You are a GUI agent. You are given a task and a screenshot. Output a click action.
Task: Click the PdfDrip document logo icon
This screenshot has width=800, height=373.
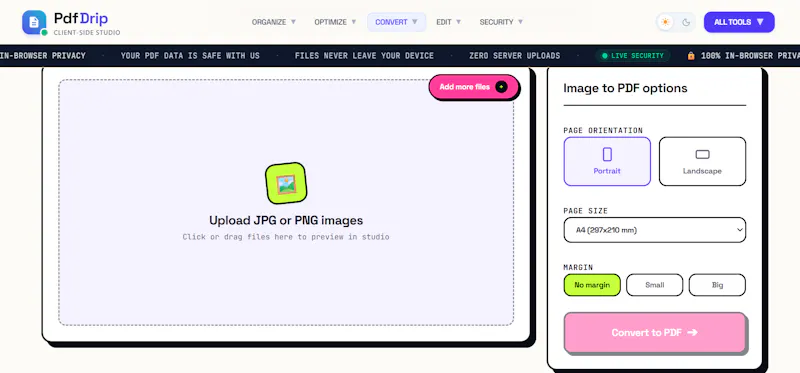point(34,22)
